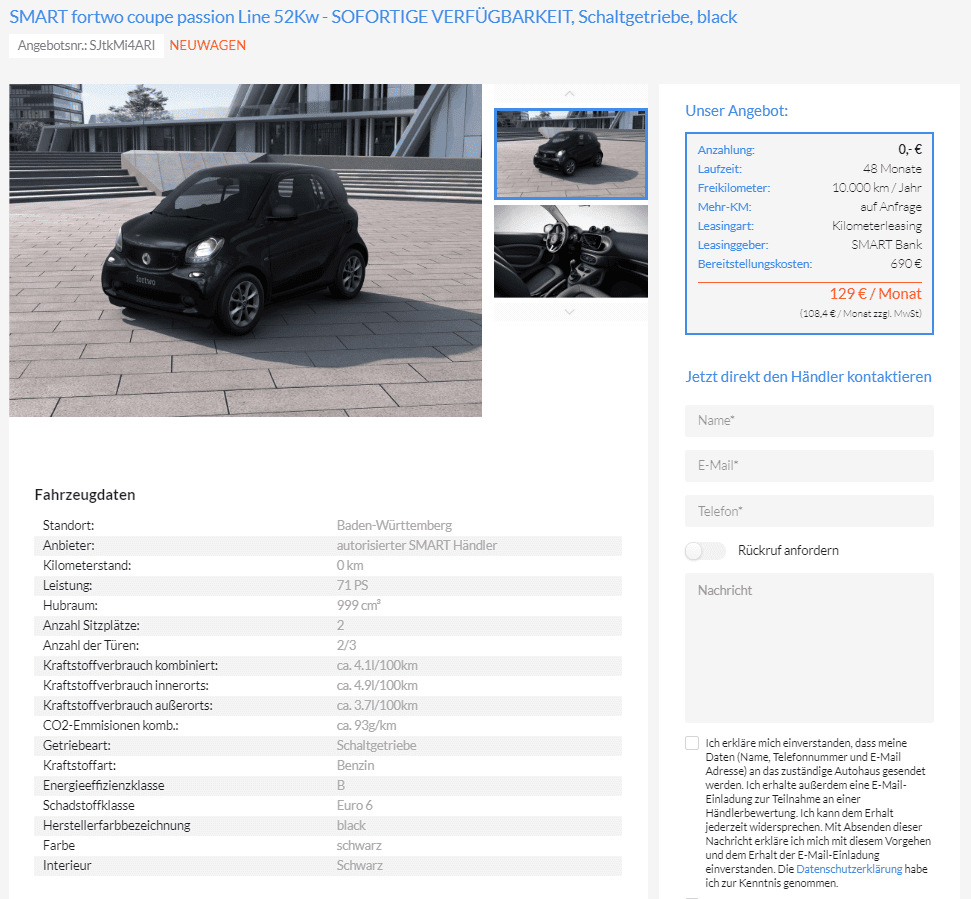The width and height of the screenshot is (971, 899).
Task: Click the Kraftstoffart value Benzin
Action: [x=355, y=765]
